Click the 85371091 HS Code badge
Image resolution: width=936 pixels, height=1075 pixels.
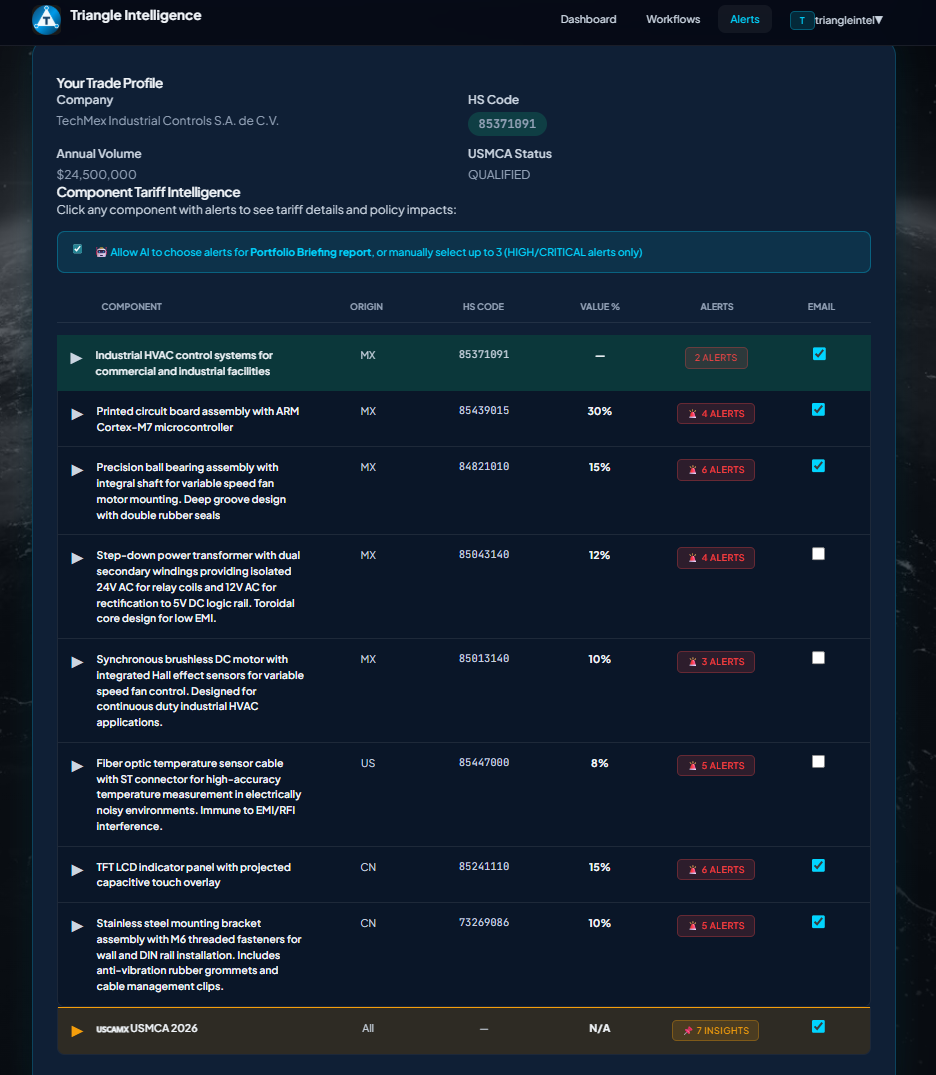click(x=507, y=124)
